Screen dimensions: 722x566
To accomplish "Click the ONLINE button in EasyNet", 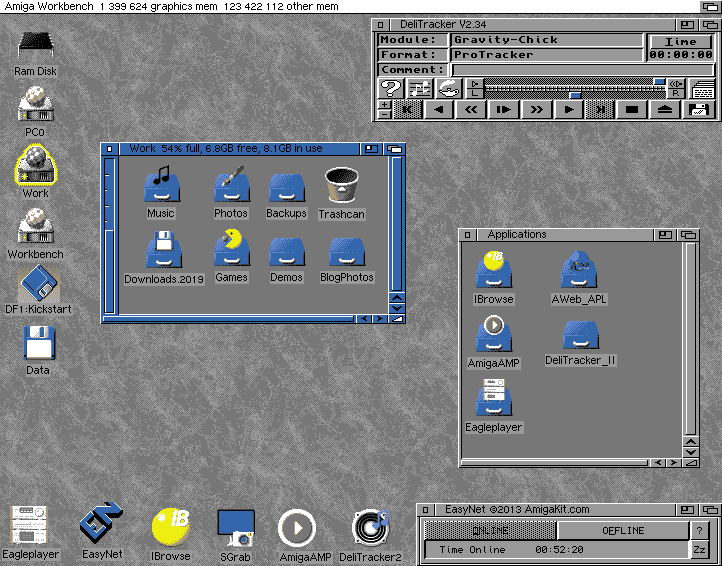I will [x=490, y=531].
